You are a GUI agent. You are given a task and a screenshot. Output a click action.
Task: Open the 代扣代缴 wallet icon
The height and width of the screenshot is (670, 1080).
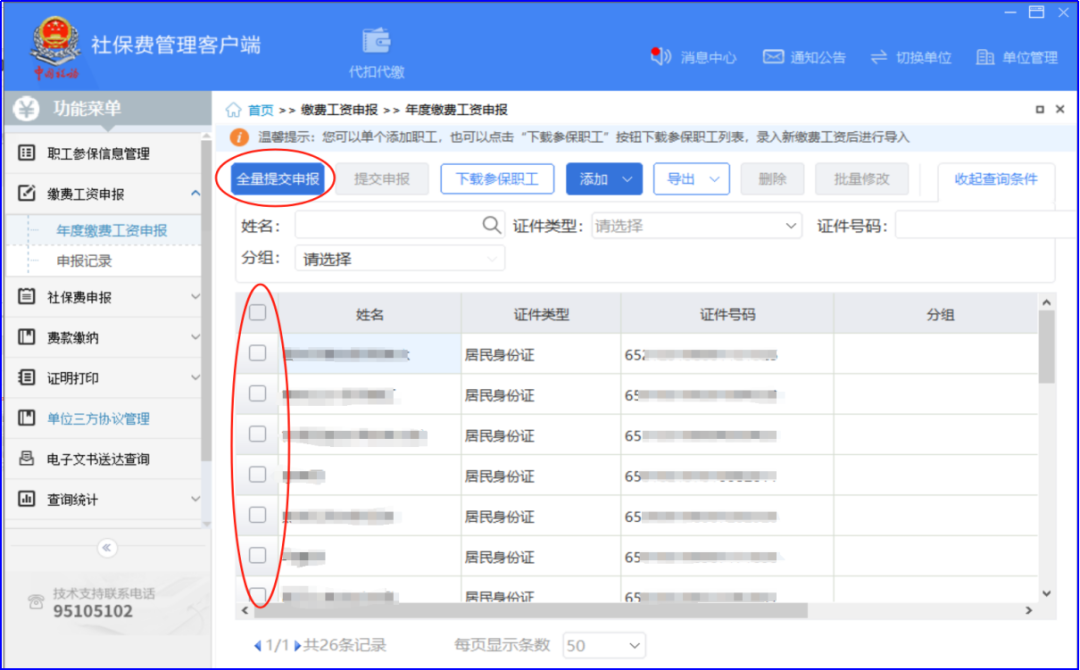[x=377, y=41]
